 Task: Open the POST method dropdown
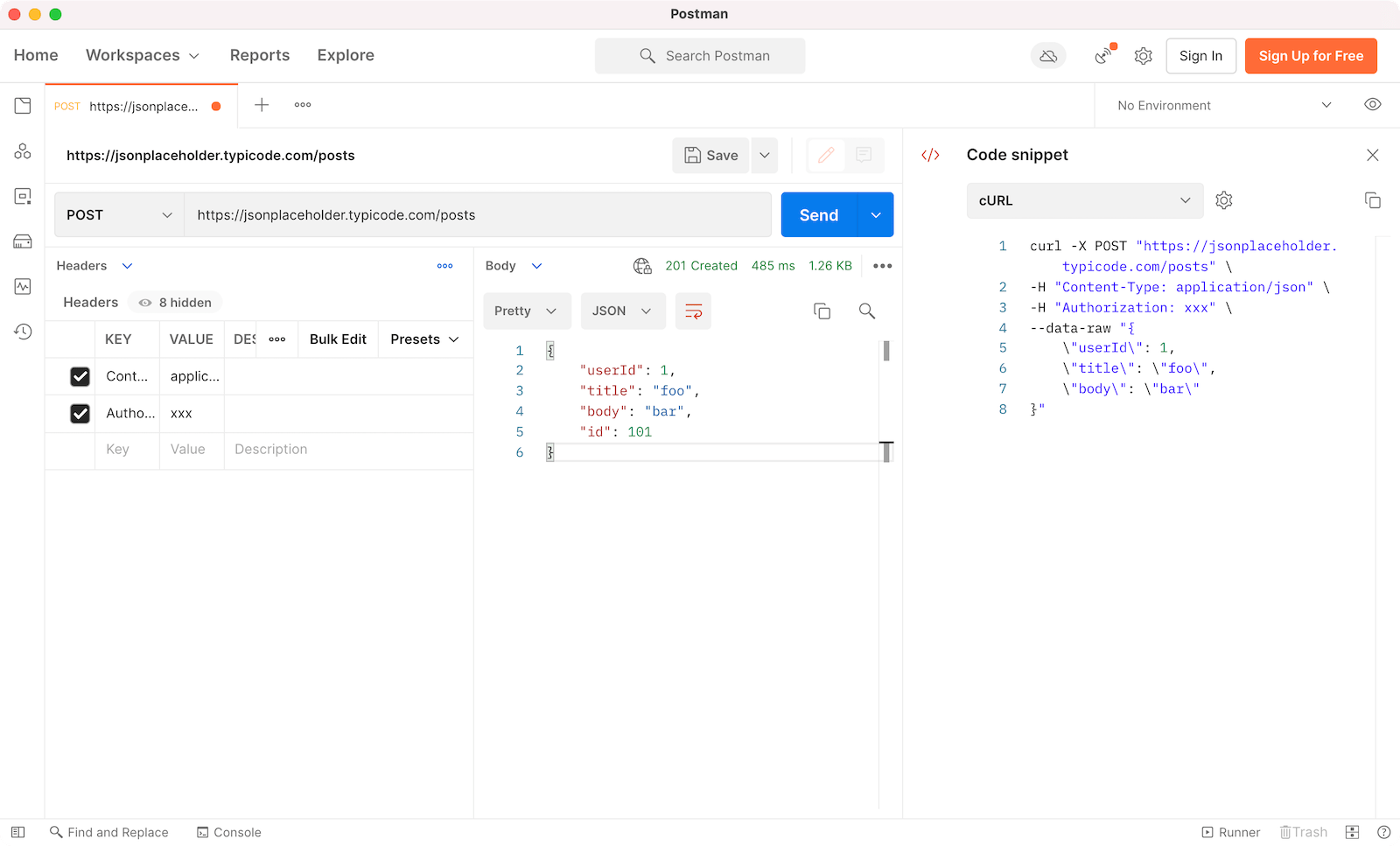119,215
